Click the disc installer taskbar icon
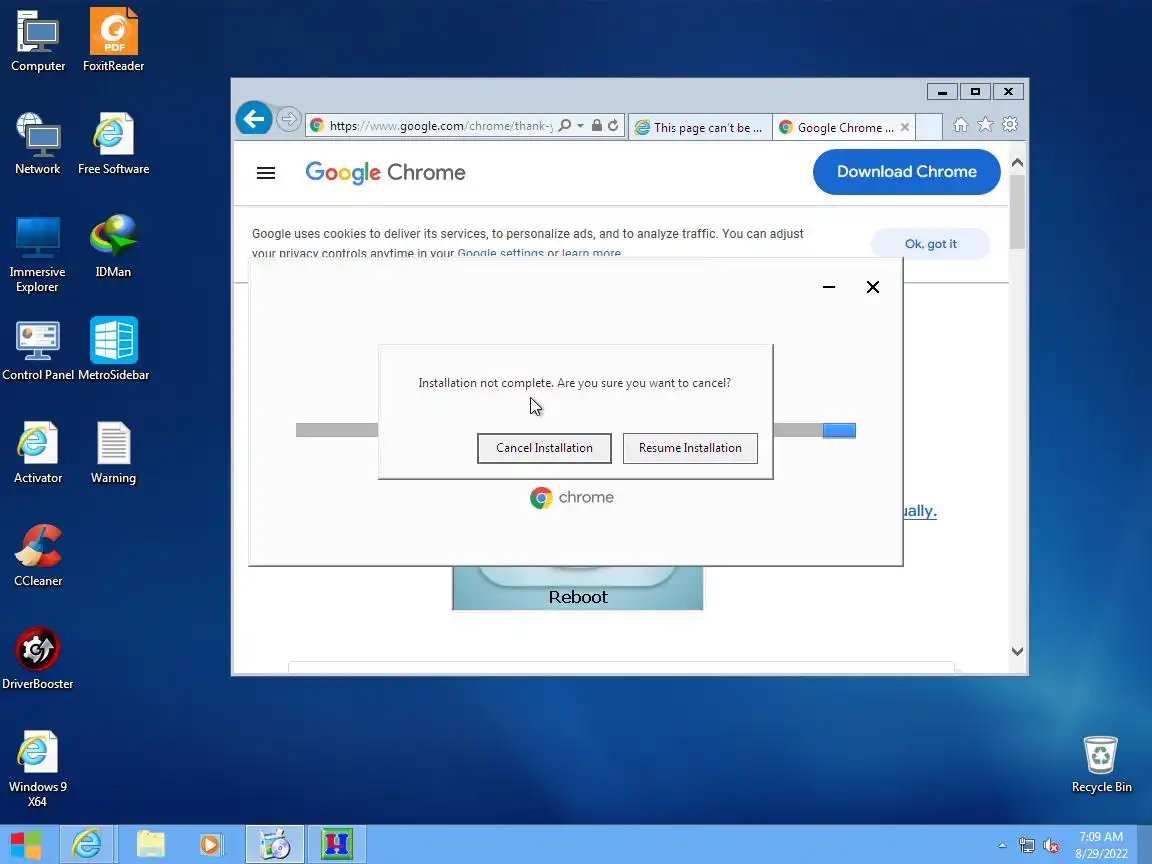Image resolution: width=1152 pixels, height=864 pixels. 276,844
